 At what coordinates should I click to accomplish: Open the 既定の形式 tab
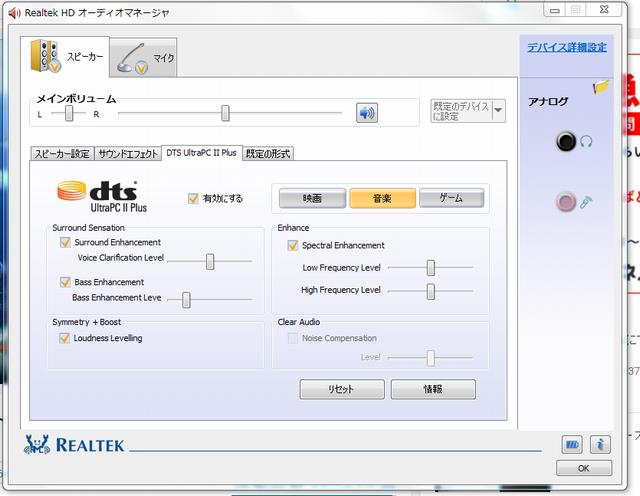(268, 154)
